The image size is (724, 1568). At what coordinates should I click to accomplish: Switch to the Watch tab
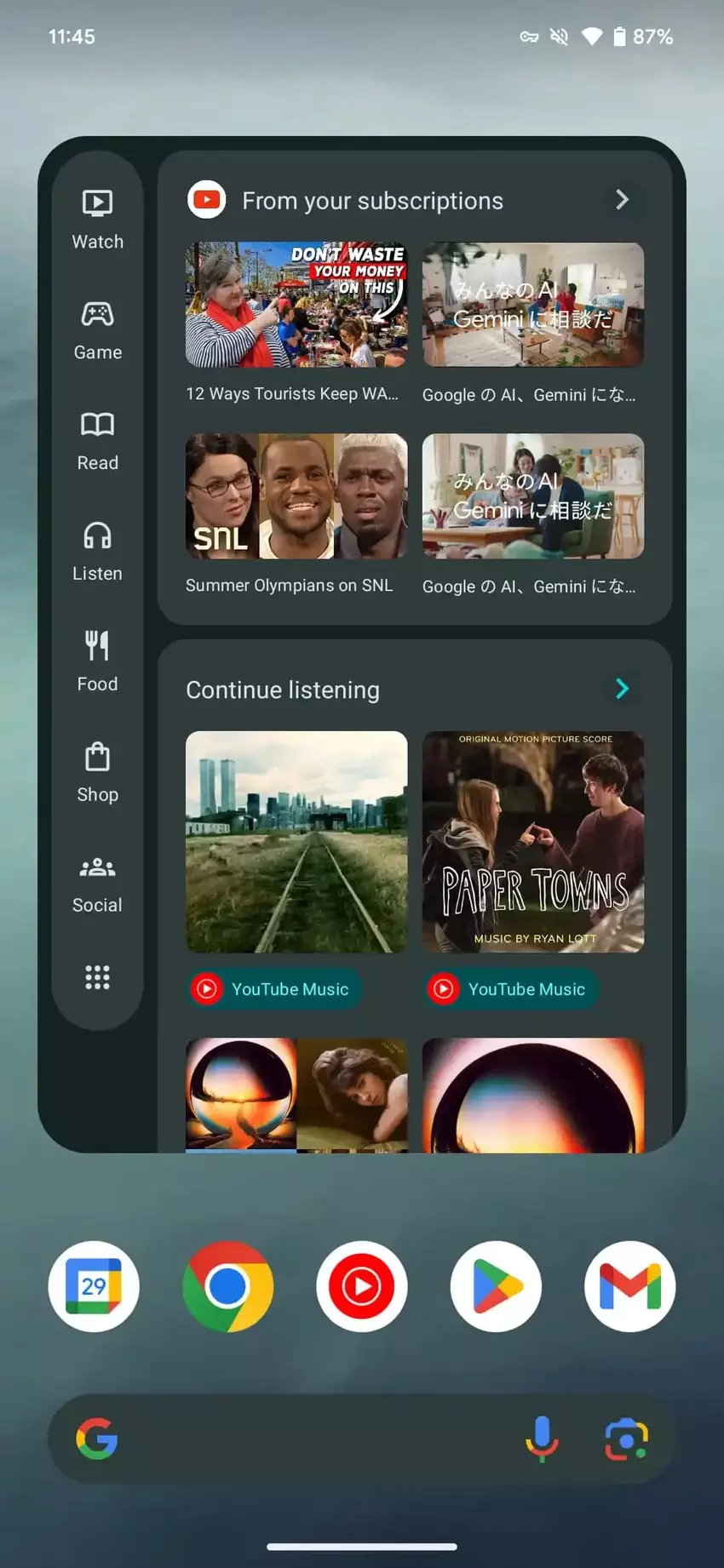tap(97, 220)
